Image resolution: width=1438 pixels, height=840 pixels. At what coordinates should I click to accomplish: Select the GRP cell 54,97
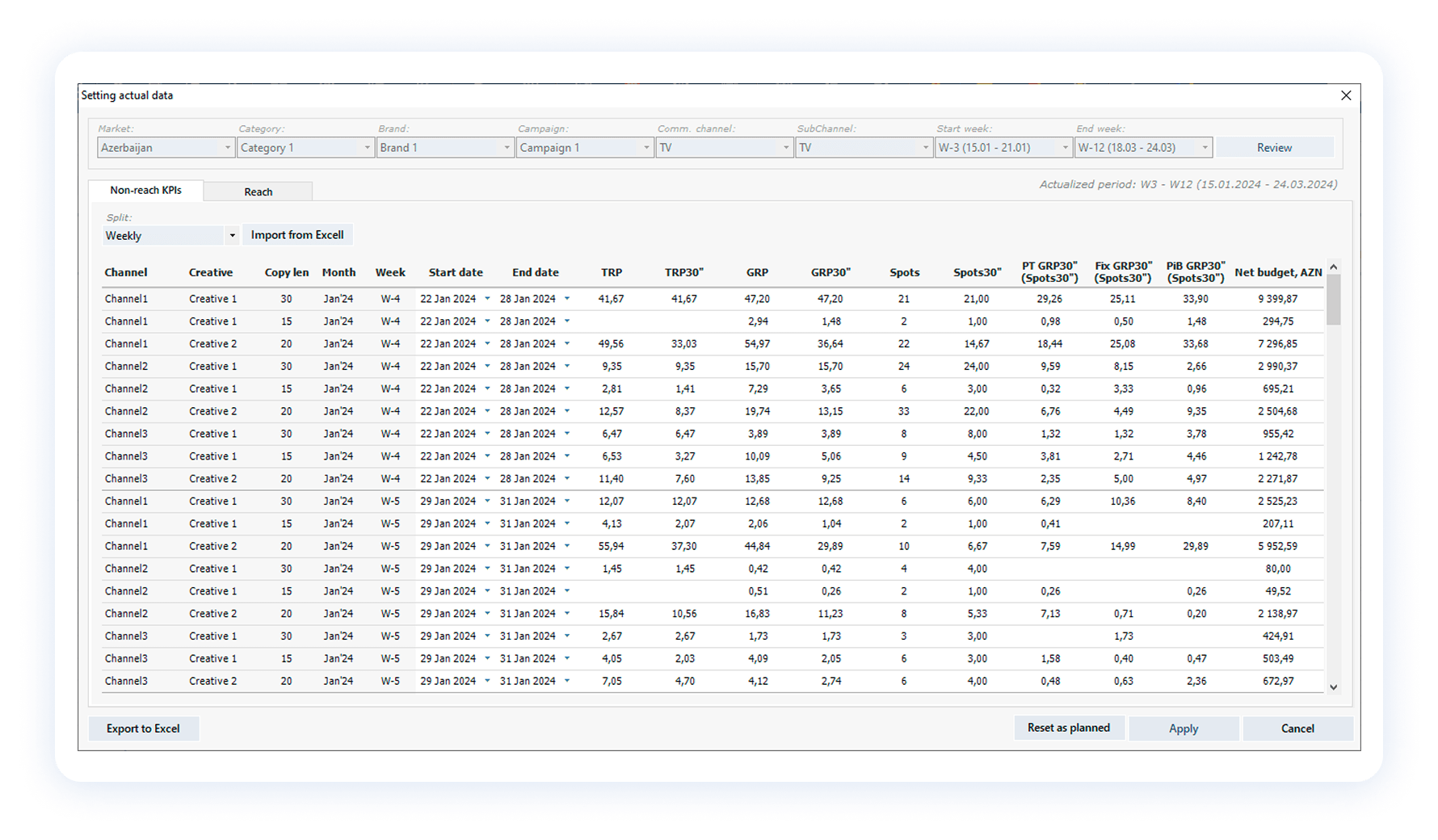757,344
